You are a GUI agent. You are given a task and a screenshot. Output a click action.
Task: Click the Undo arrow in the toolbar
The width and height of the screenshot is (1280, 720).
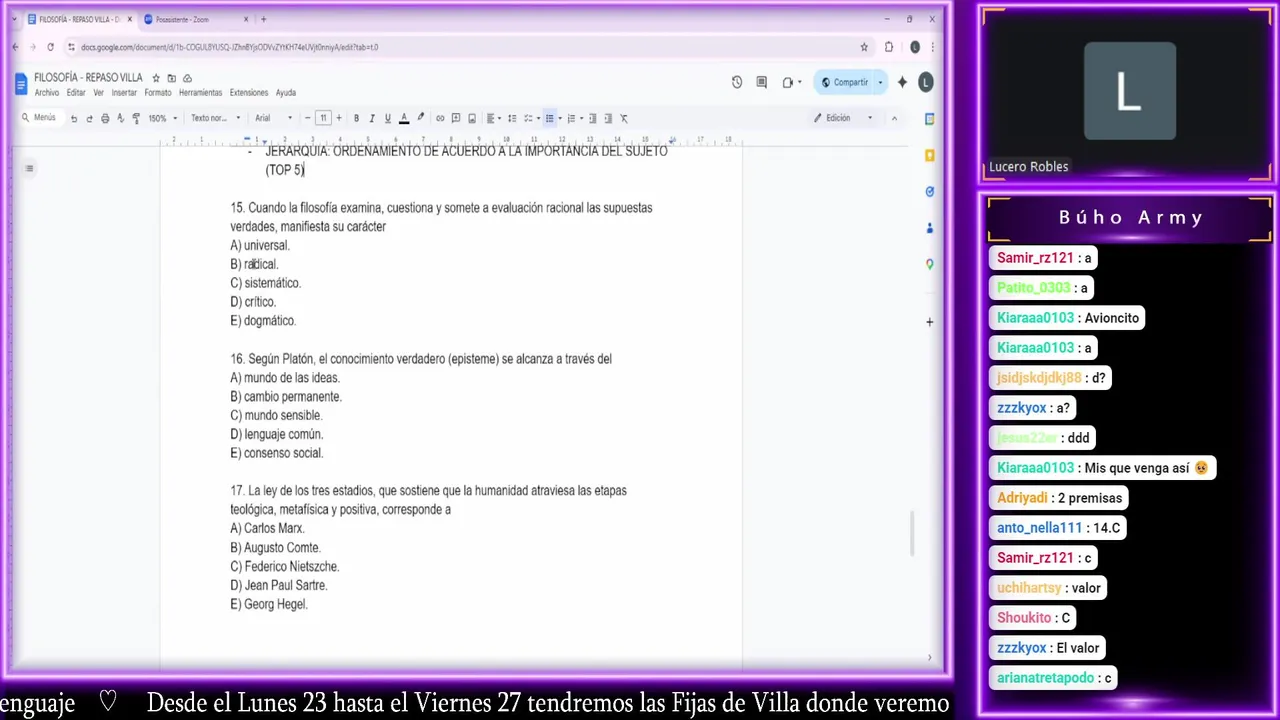click(73, 118)
